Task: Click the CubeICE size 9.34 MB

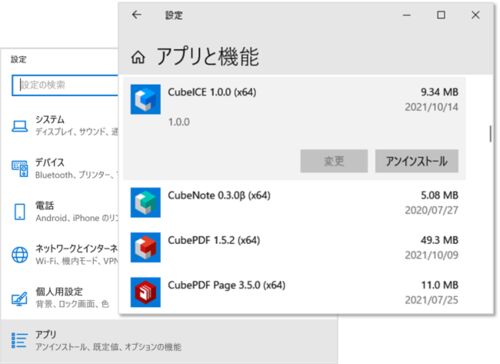Action: (x=439, y=92)
